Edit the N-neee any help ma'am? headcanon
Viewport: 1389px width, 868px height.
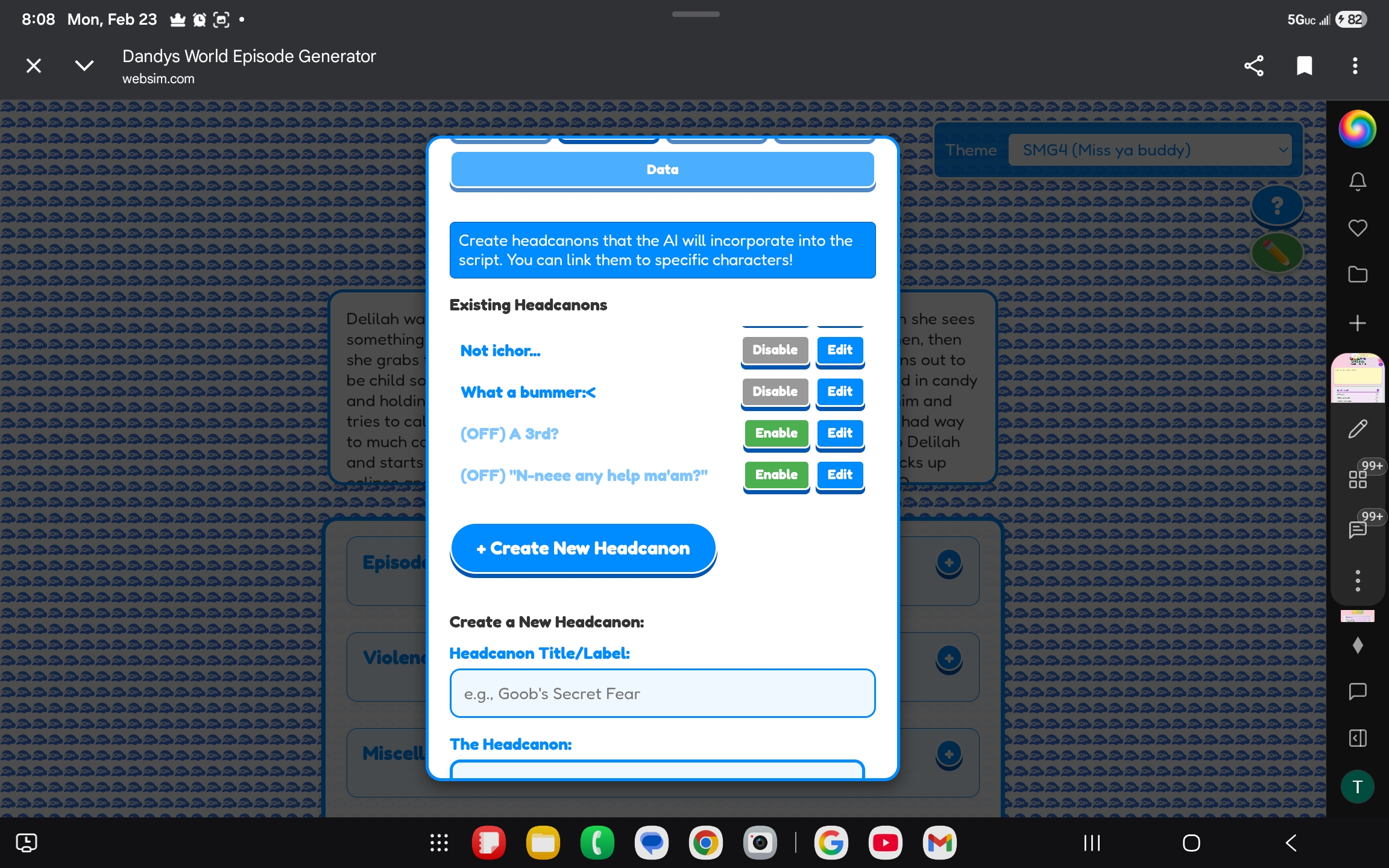pos(839,475)
